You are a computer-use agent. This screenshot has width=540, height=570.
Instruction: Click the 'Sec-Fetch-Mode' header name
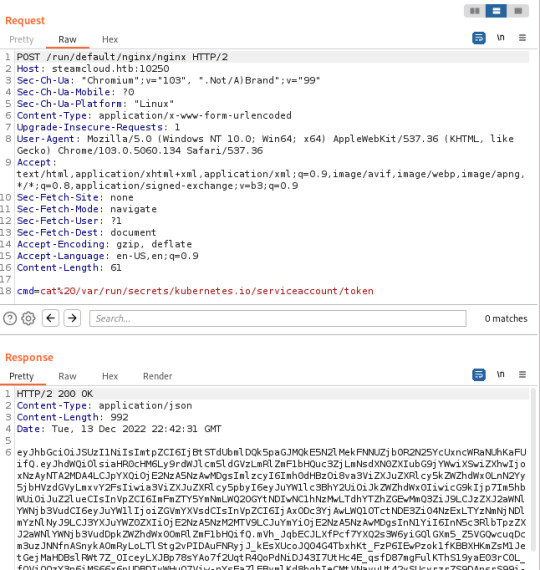57,209
